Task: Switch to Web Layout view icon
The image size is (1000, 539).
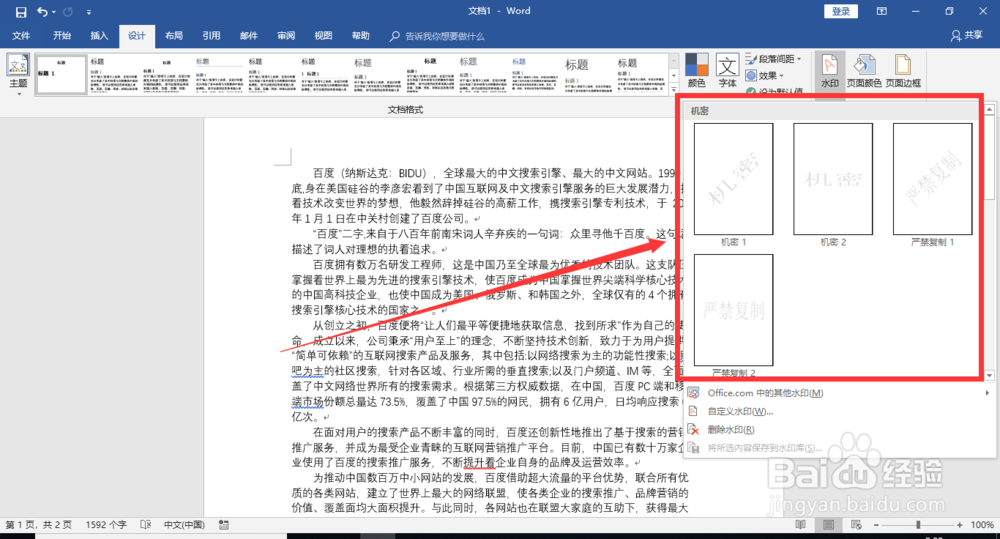Action: (x=857, y=525)
